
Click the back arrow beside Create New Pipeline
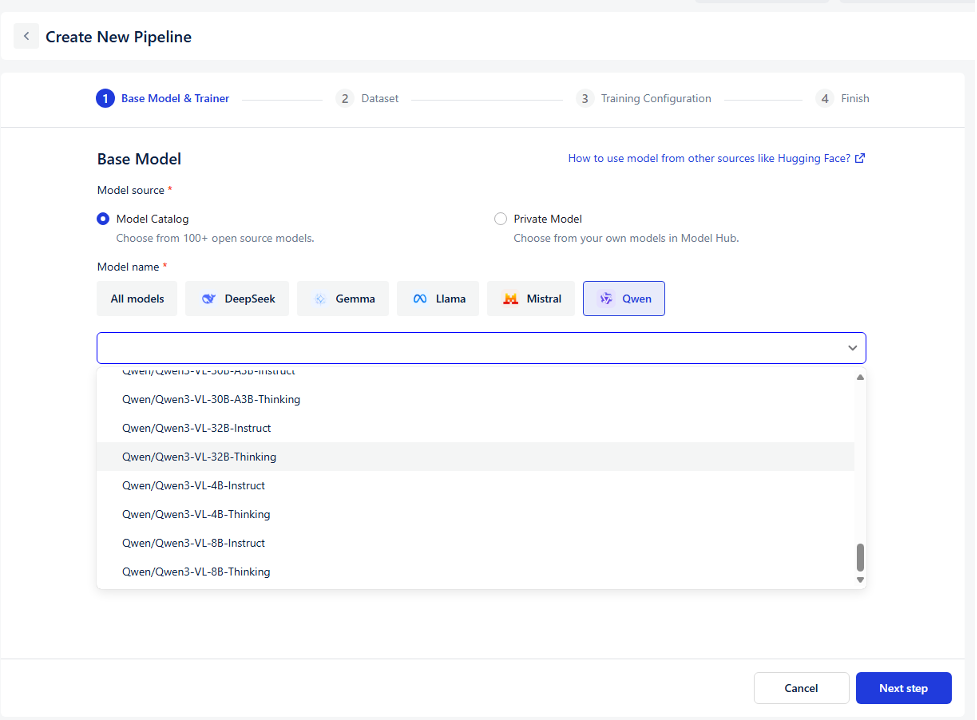(x=26, y=37)
